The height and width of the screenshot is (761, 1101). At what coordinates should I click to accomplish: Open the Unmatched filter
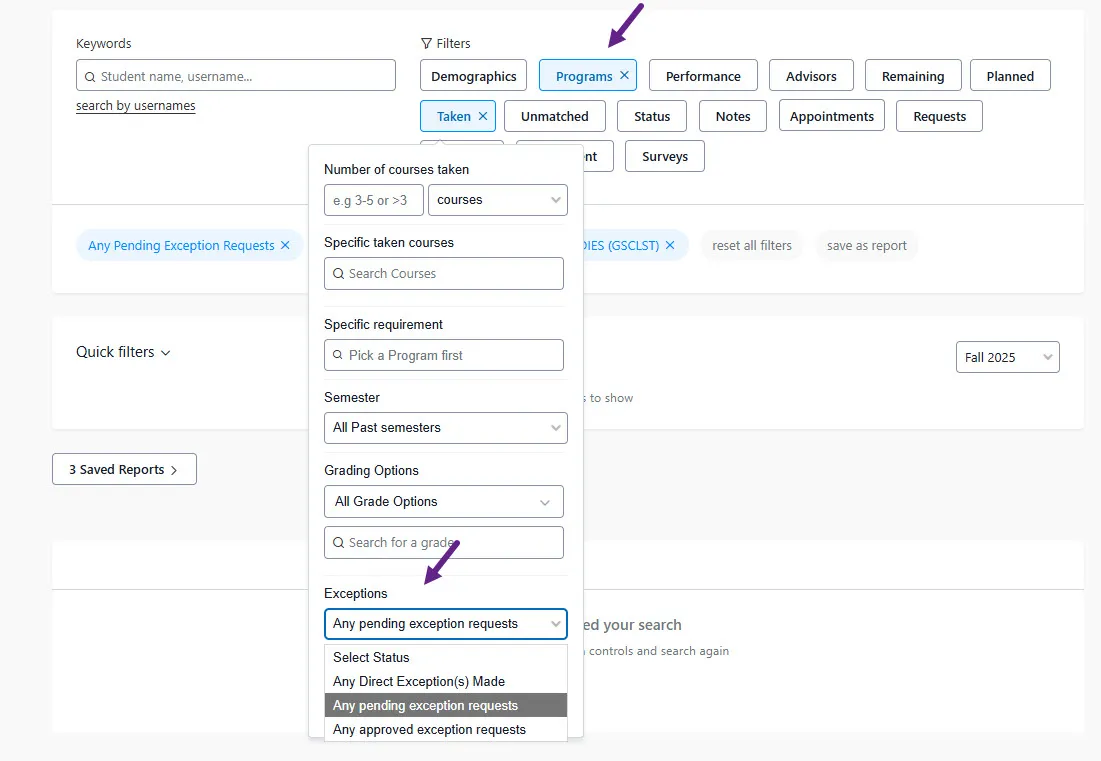(x=555, y=116)
